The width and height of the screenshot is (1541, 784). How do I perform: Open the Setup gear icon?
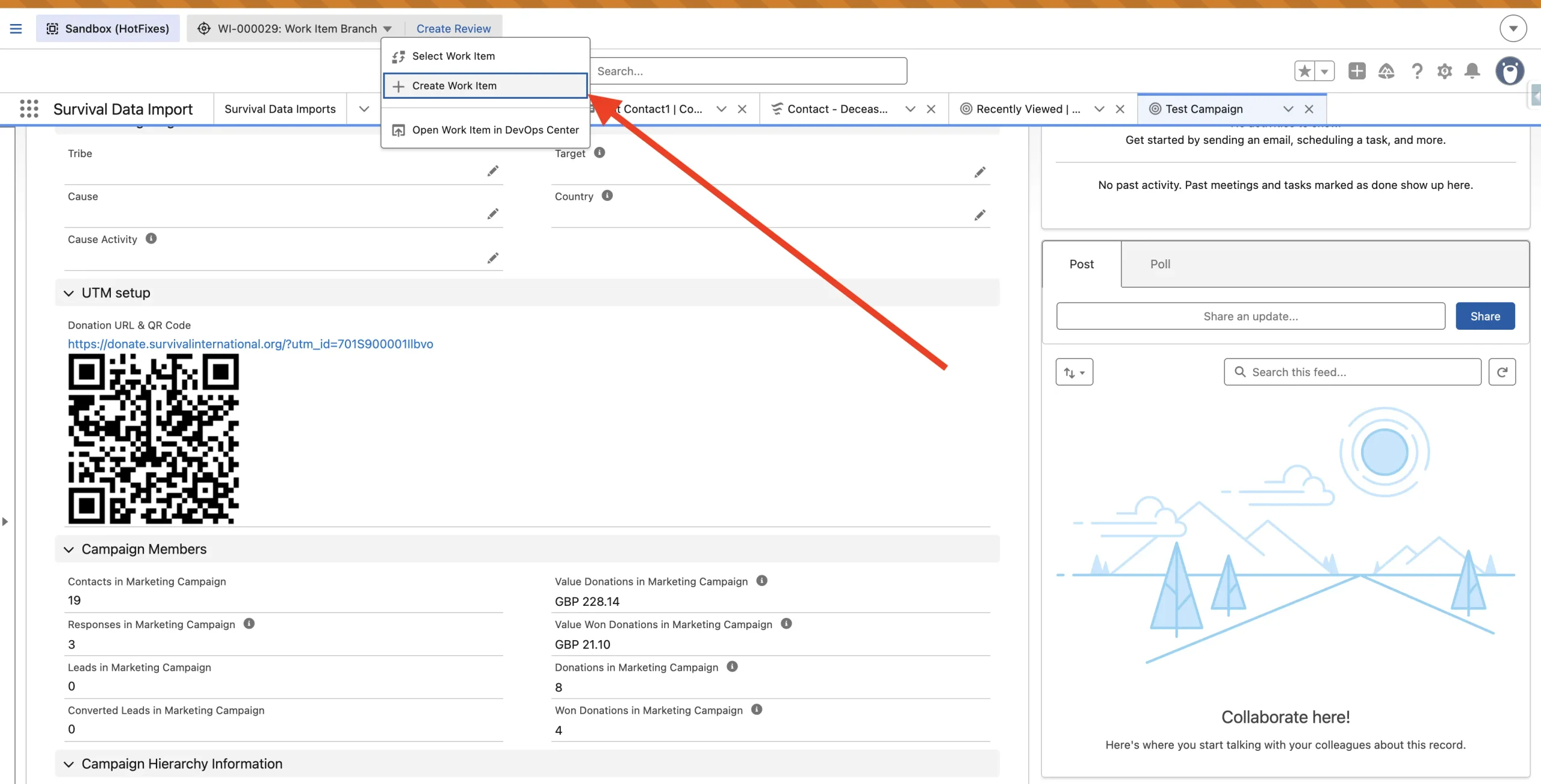(1445, 71)
